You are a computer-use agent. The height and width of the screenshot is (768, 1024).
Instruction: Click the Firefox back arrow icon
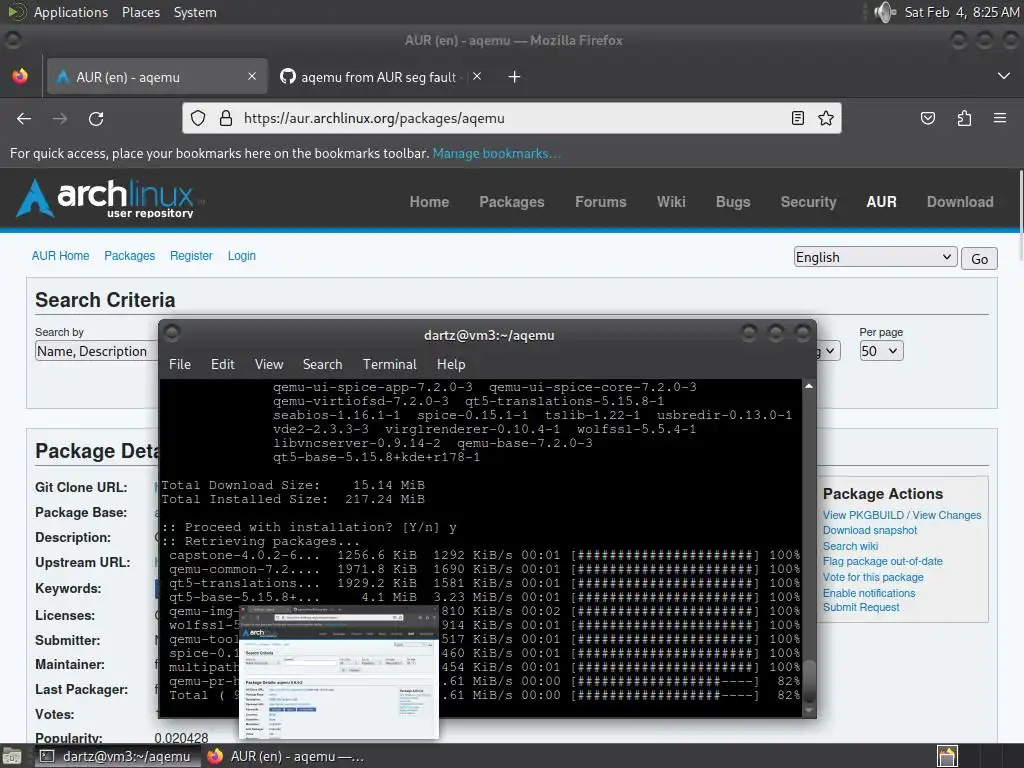click(x=24, y=118)
